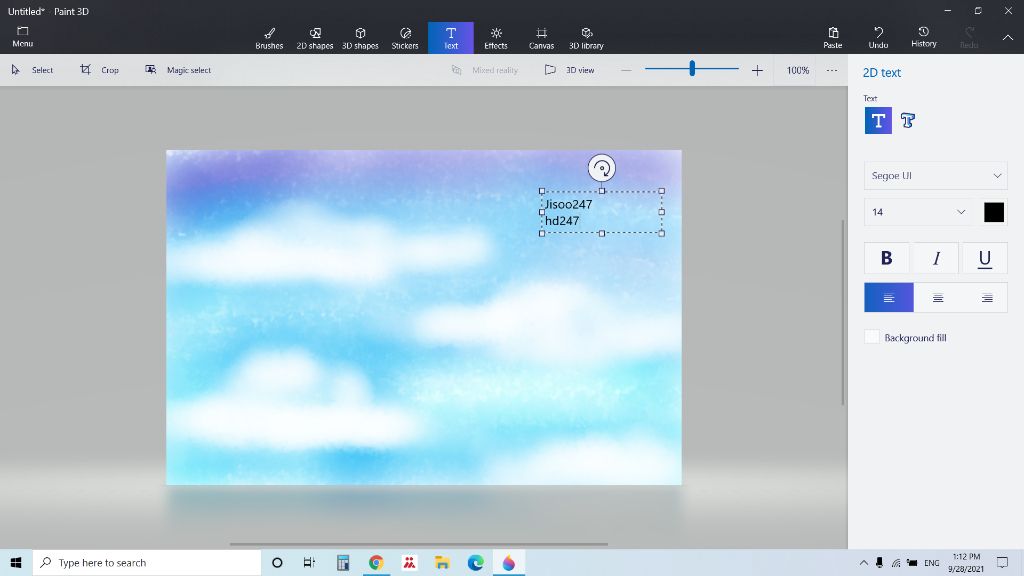
Task: Enable the Background fill checkbox
Action: pyautogui.click(x=872, y=337)
